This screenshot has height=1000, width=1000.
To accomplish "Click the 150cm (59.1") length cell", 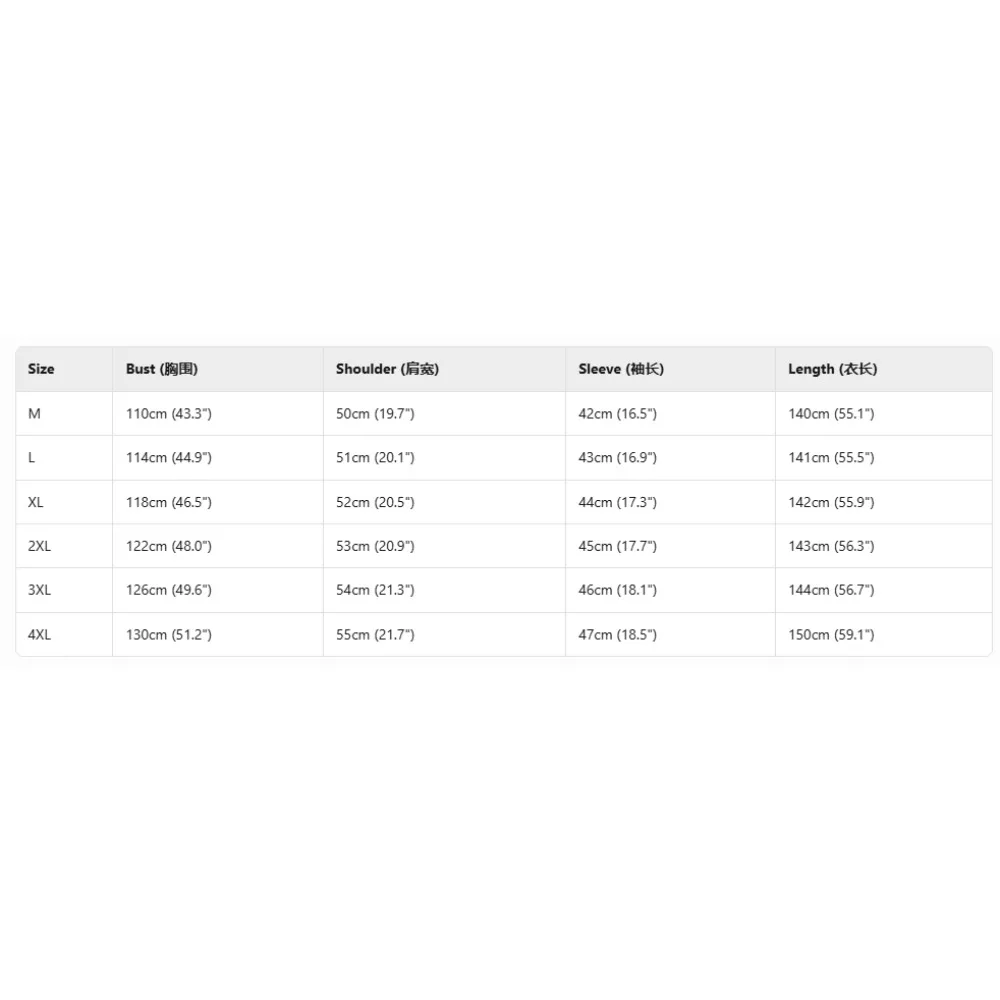I will tap(831, 635).
